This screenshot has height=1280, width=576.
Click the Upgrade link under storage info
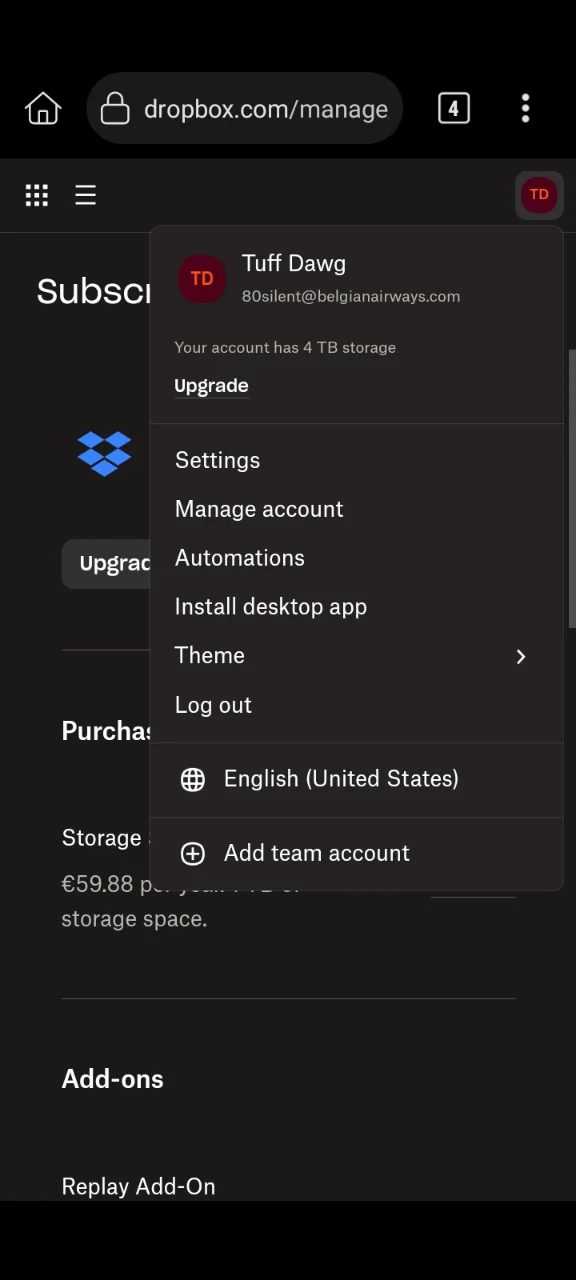[x=211, y=386]
